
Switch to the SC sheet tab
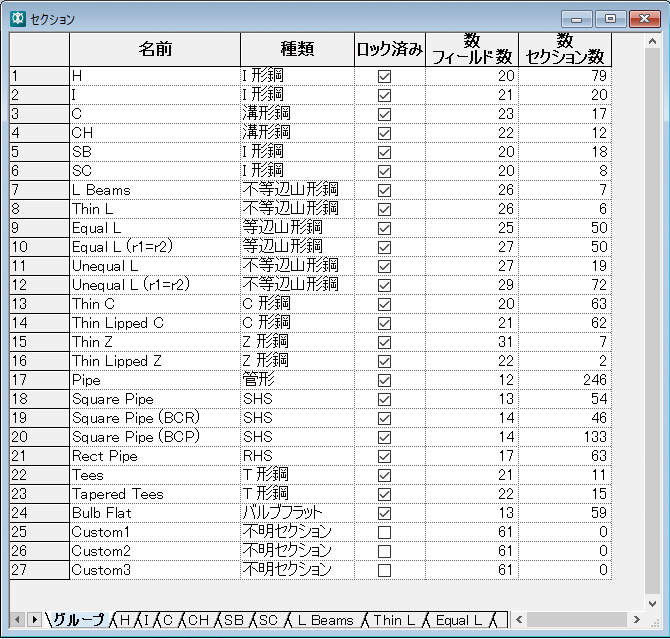pos(268,620)
